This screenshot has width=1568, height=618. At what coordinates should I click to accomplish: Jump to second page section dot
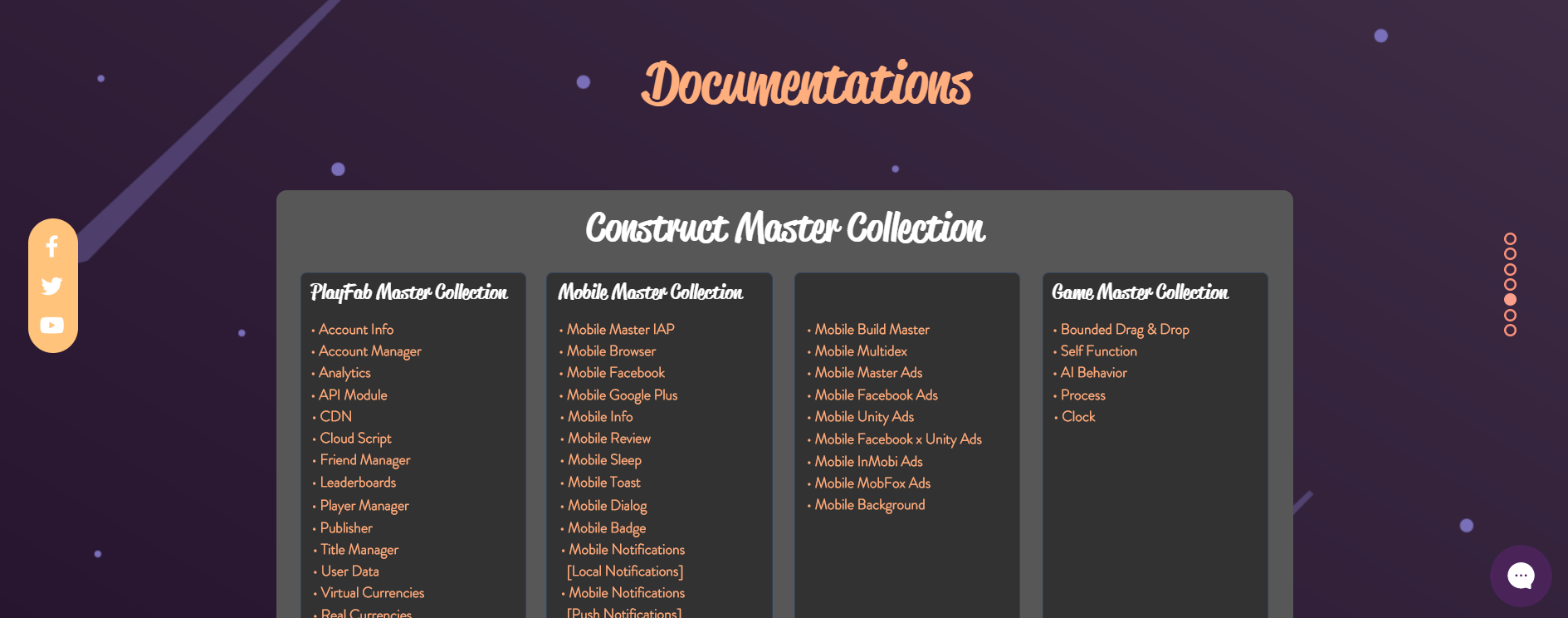pos(1510,254)
